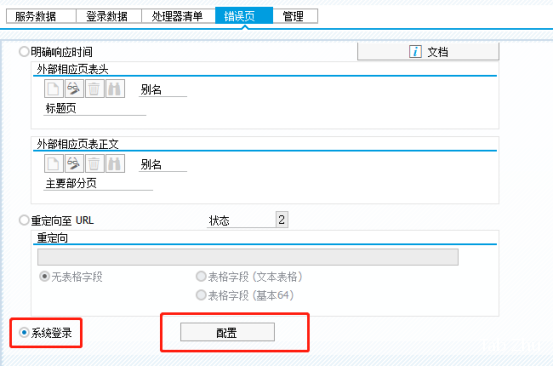554x366 pixels.
Task: Click the 重定向 URL input field
Action: tap(248, 257)
